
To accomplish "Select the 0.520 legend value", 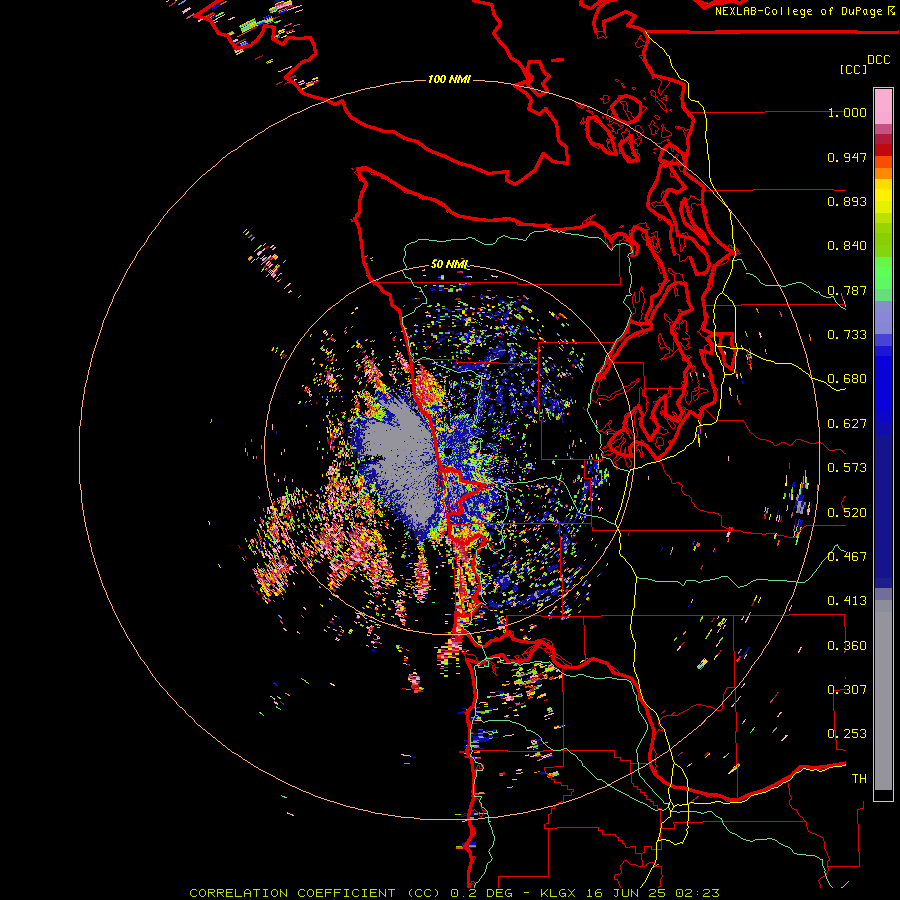I will coord(847,512).
